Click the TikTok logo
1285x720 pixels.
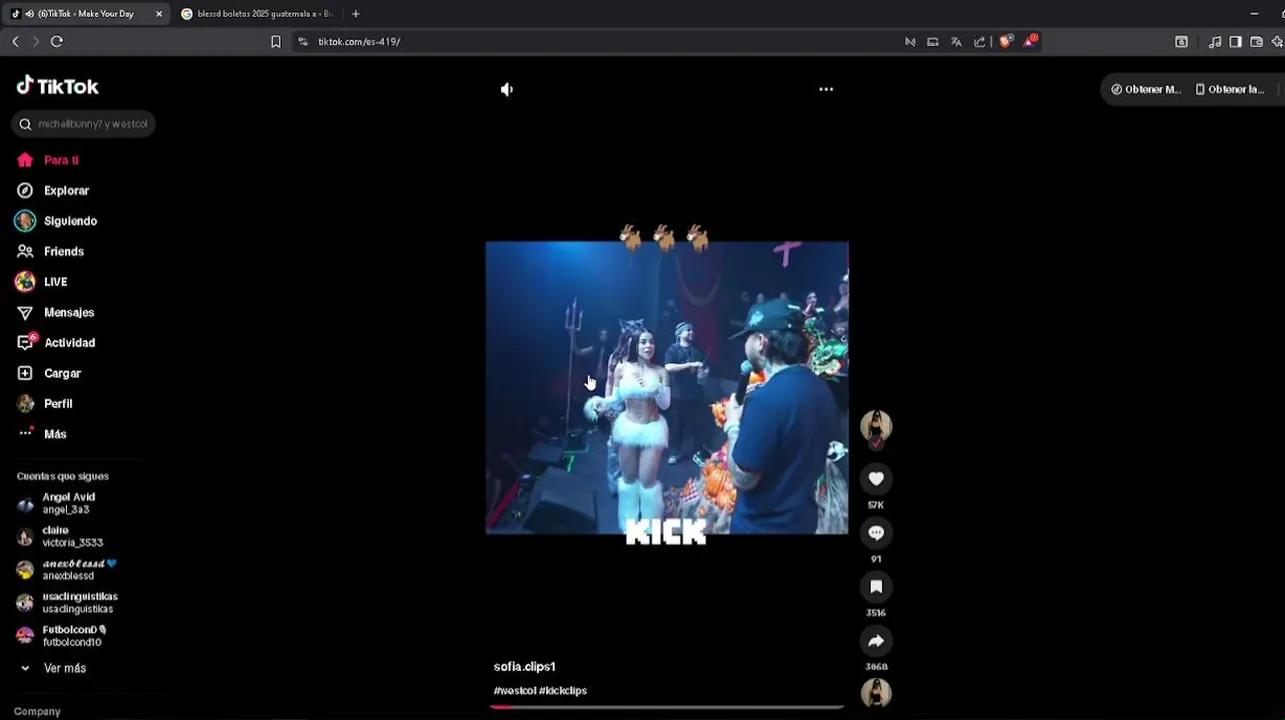click(57, 86)
